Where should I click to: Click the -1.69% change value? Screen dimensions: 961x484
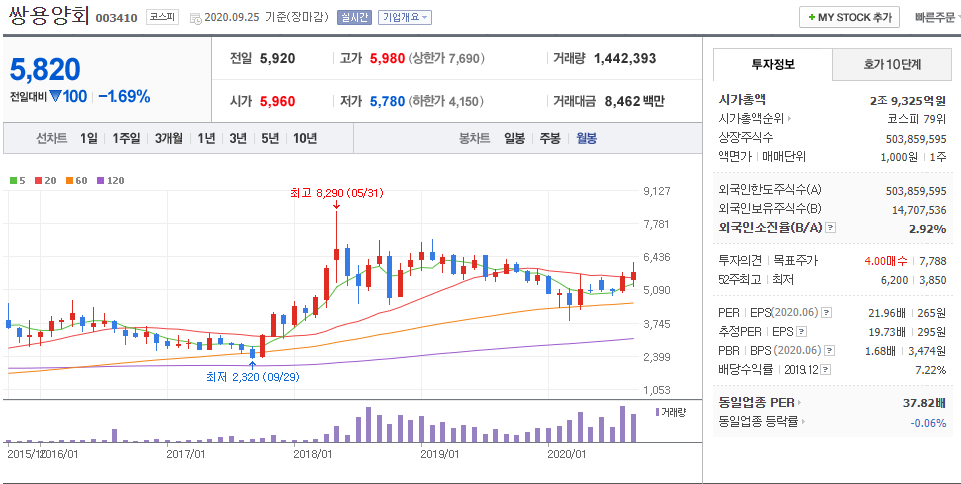point(124,97)
